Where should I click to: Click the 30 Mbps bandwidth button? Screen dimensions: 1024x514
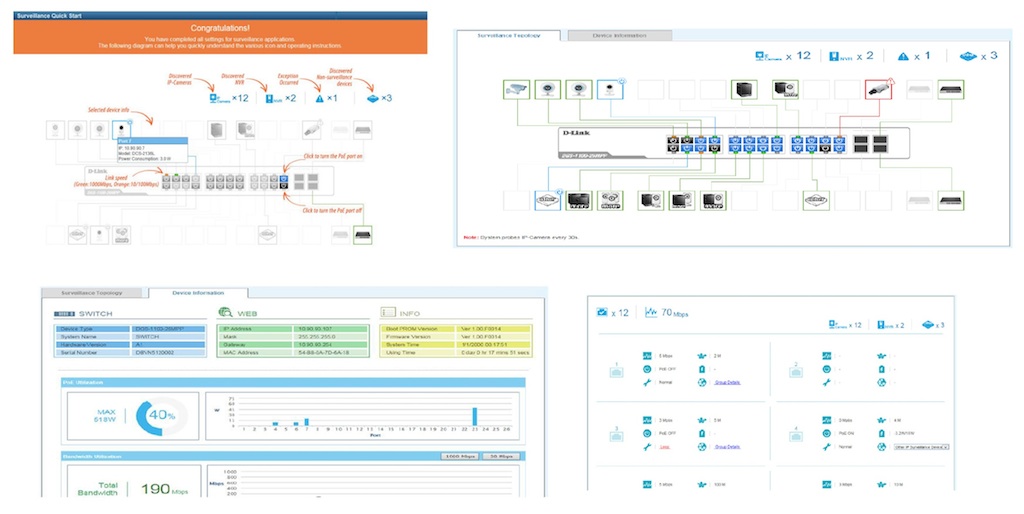[501, 455]
